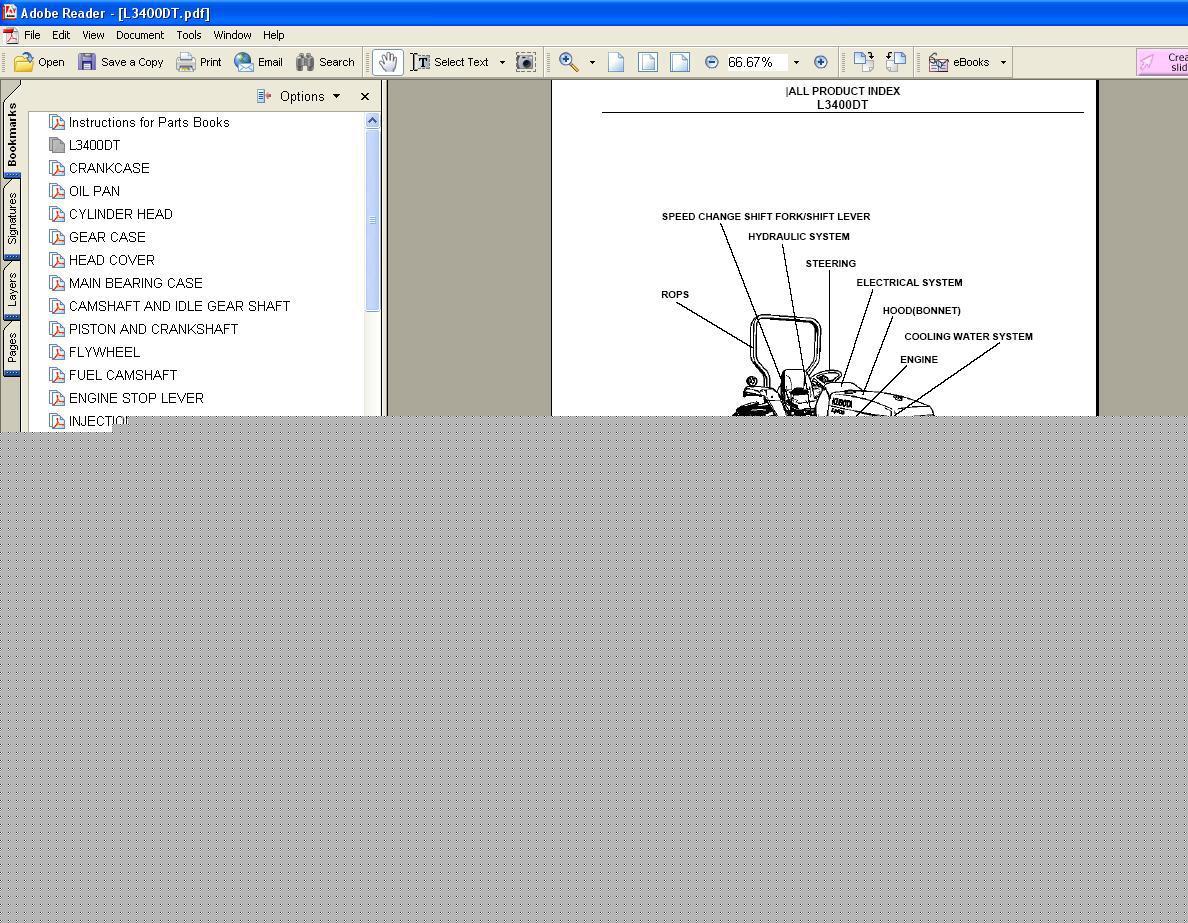1188x923 pixels.
Task: Open the Document menu
Action: [139, 35]
